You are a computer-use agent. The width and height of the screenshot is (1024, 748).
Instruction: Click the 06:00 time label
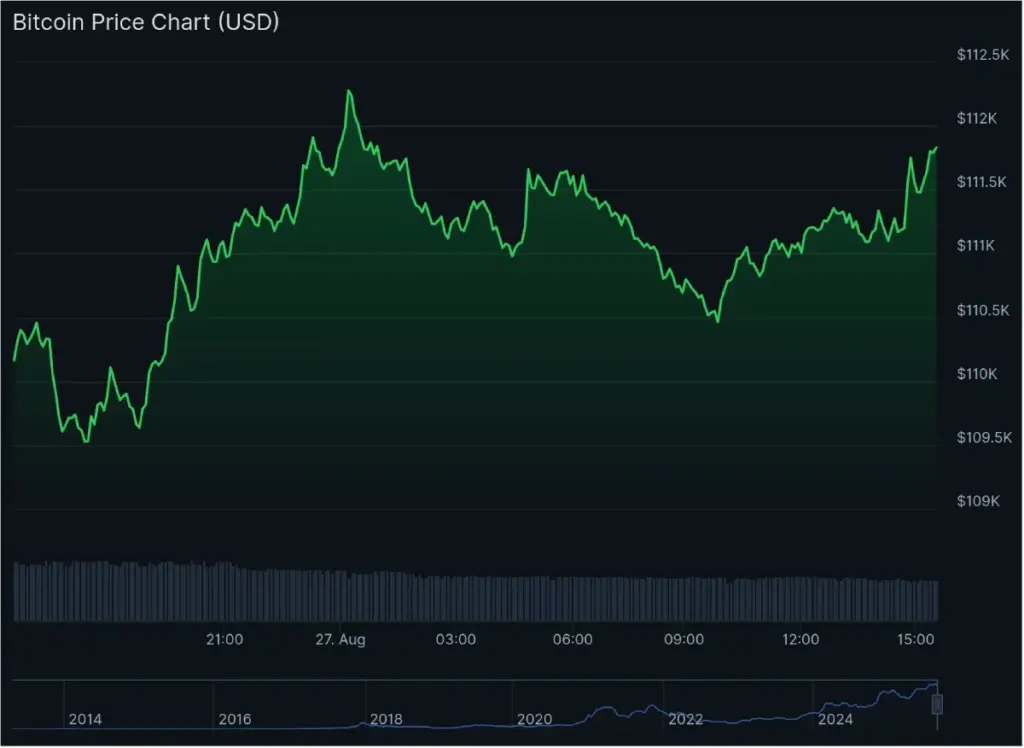573,640
